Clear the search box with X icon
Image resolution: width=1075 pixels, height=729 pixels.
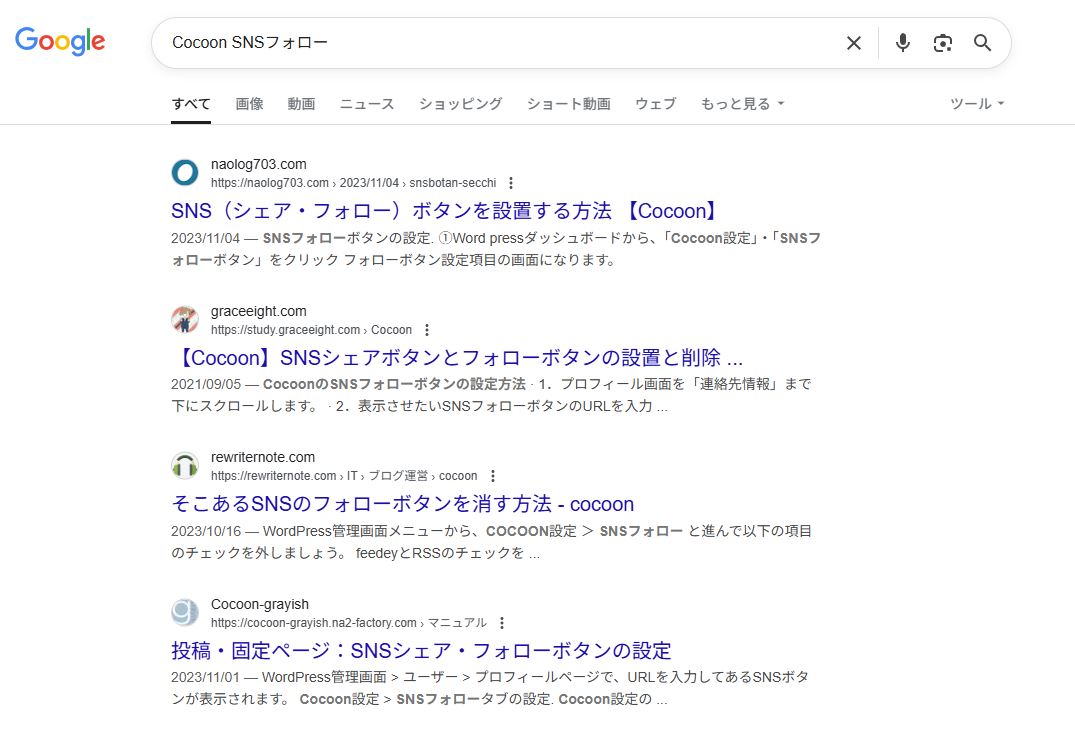pos(854,43)
